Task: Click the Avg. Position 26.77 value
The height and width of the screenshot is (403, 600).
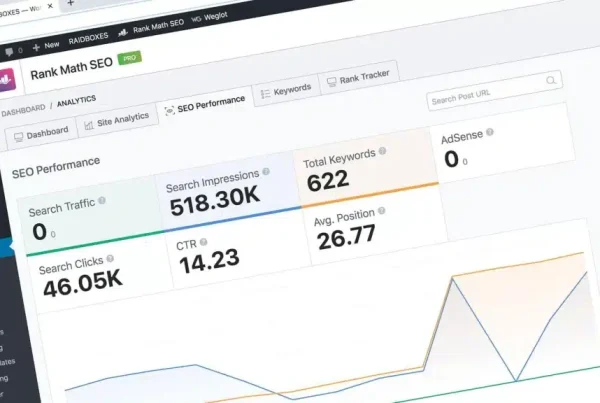Action: pyautogui.click(x=346, y=237)
